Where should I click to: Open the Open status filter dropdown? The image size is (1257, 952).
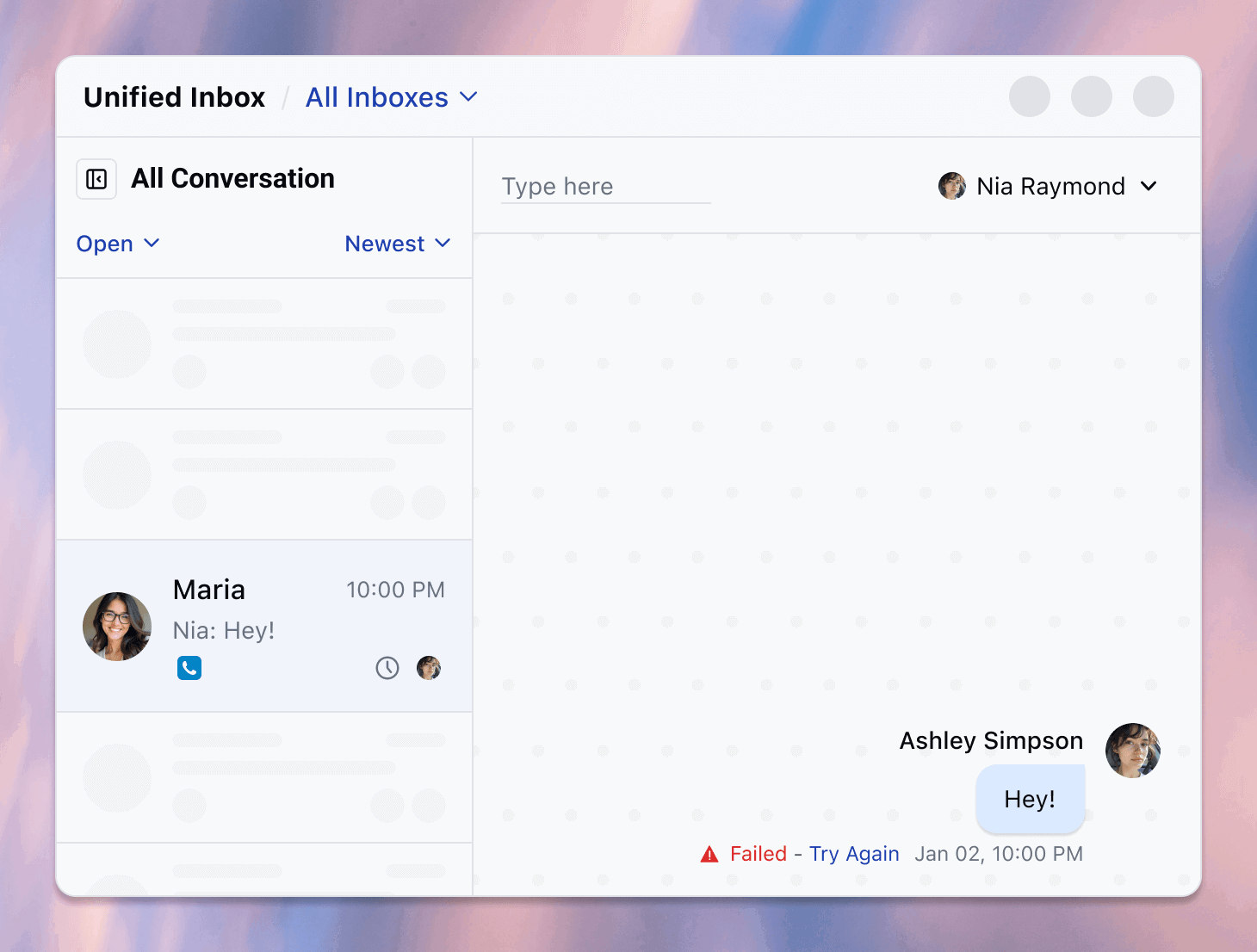point(118,244)
